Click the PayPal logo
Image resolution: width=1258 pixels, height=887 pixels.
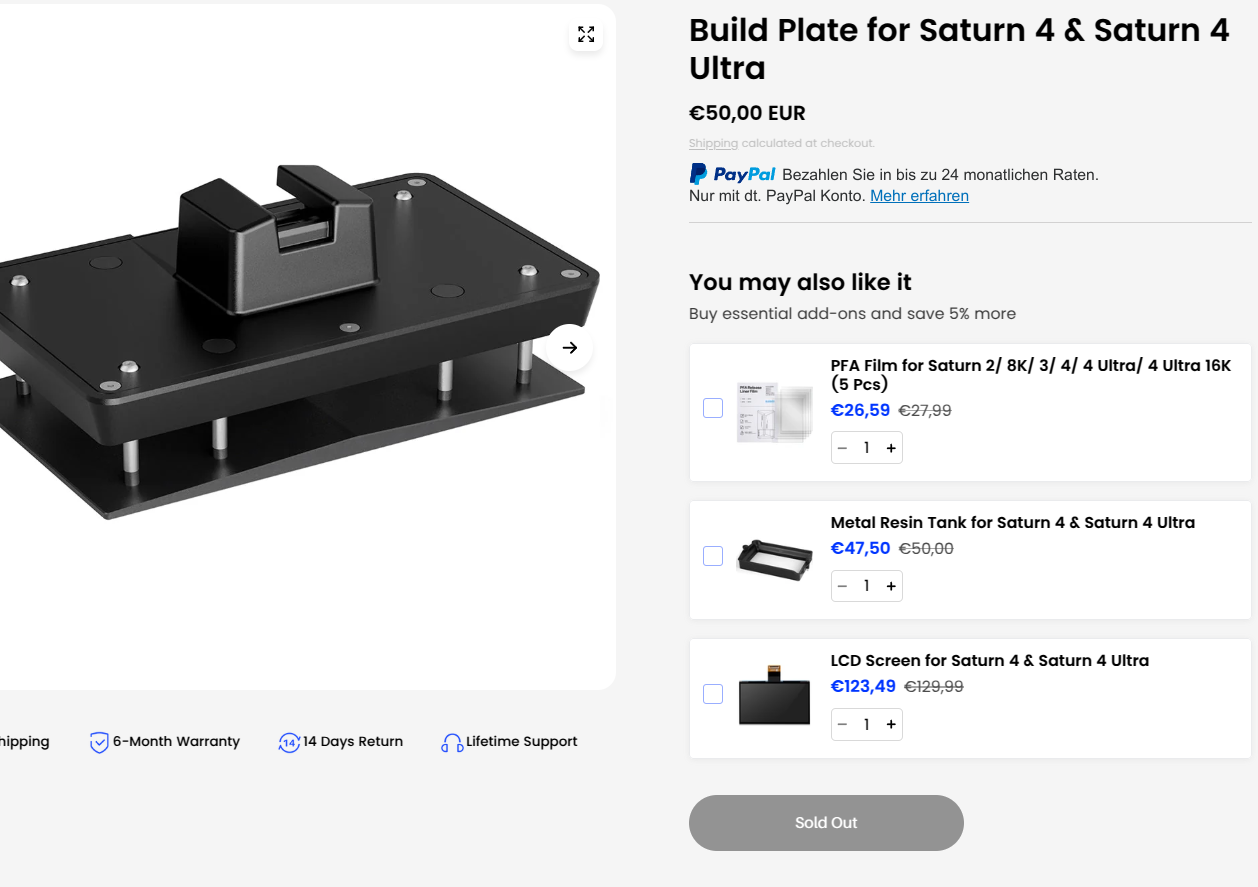[733, 174]
